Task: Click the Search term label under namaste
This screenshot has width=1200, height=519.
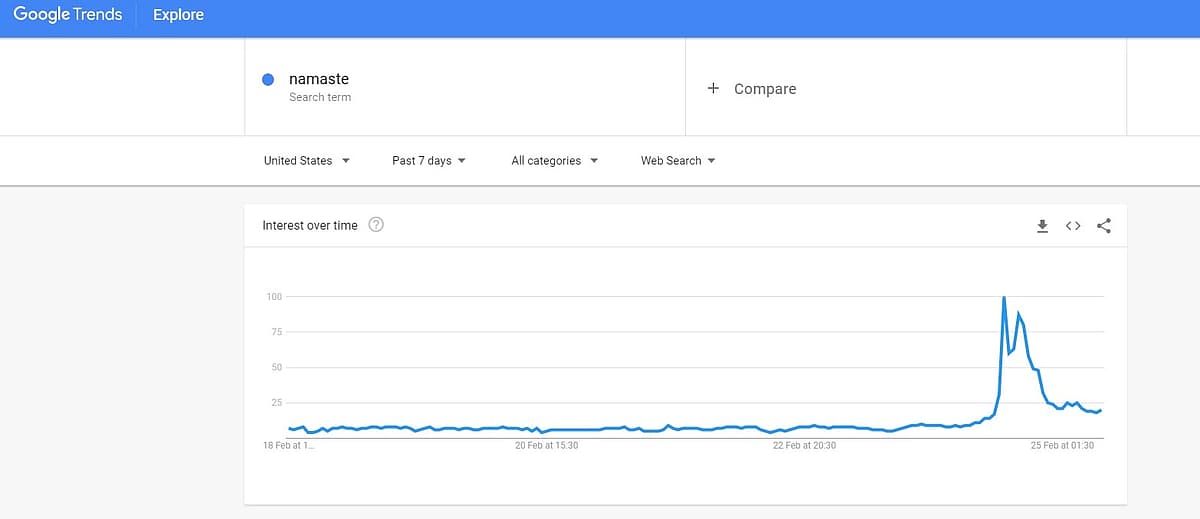Action: [x=320, y=97]
